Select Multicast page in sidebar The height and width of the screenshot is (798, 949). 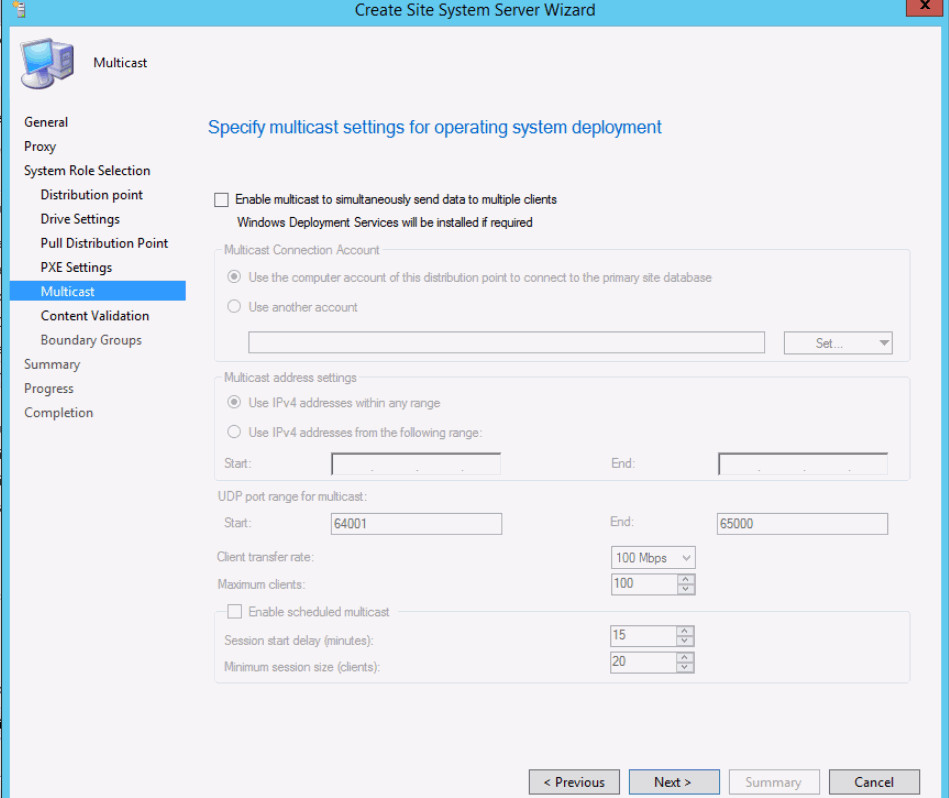pyautogui.click(x=98, y=291)
